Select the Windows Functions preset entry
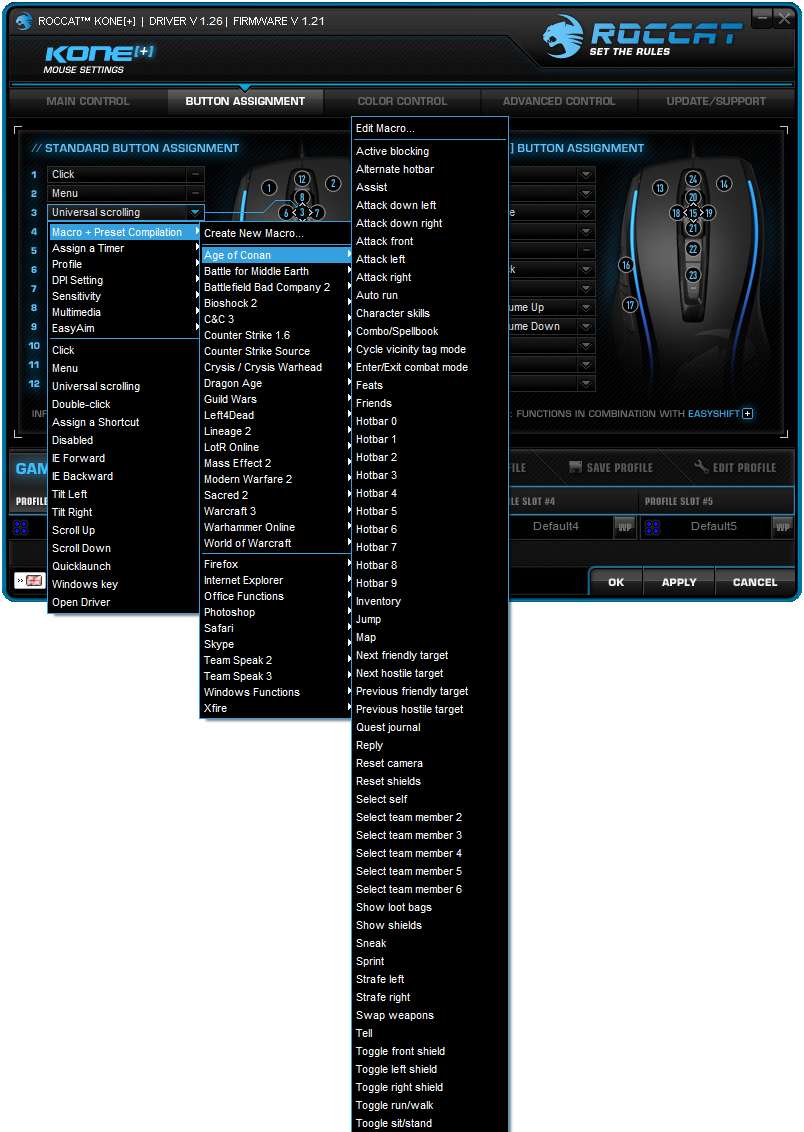 [276, 692]
